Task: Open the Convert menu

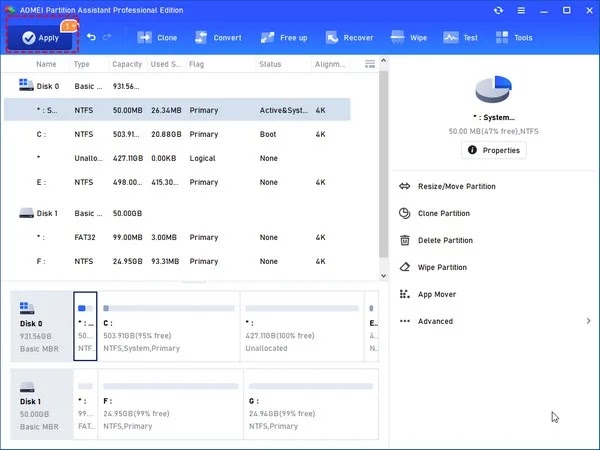Action: click(218, 38)
